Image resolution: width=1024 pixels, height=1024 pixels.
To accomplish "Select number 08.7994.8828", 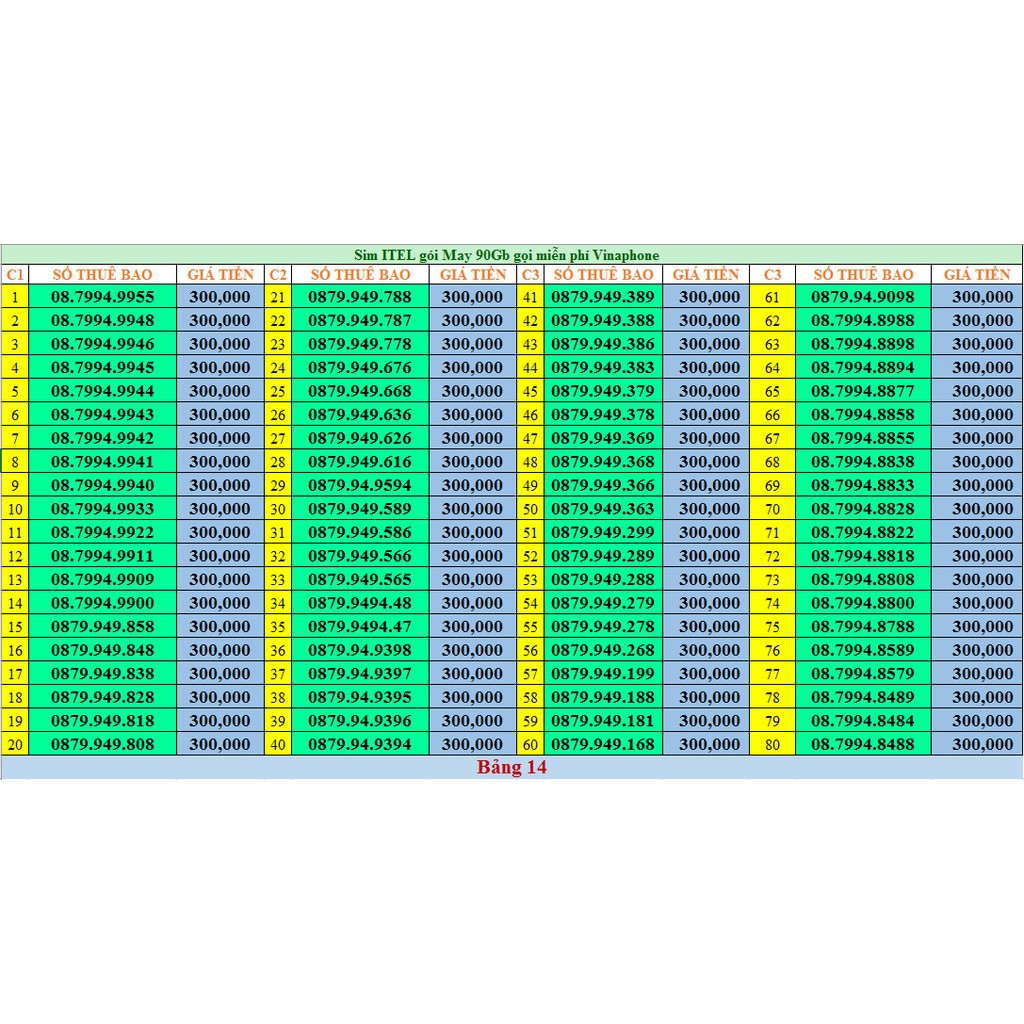I will click(x=863, y=508).
